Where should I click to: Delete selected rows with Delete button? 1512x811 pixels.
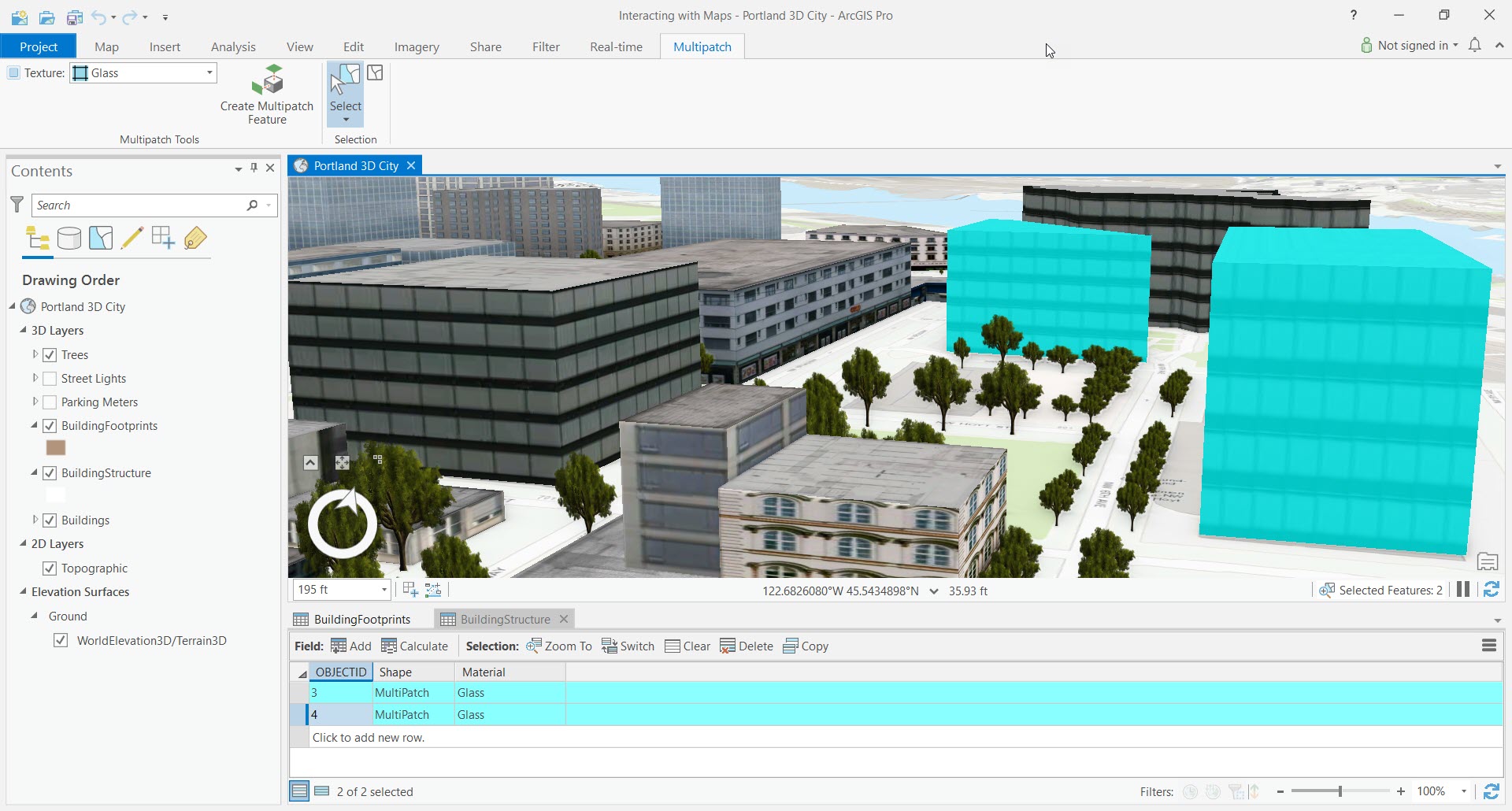pos(747,646)
